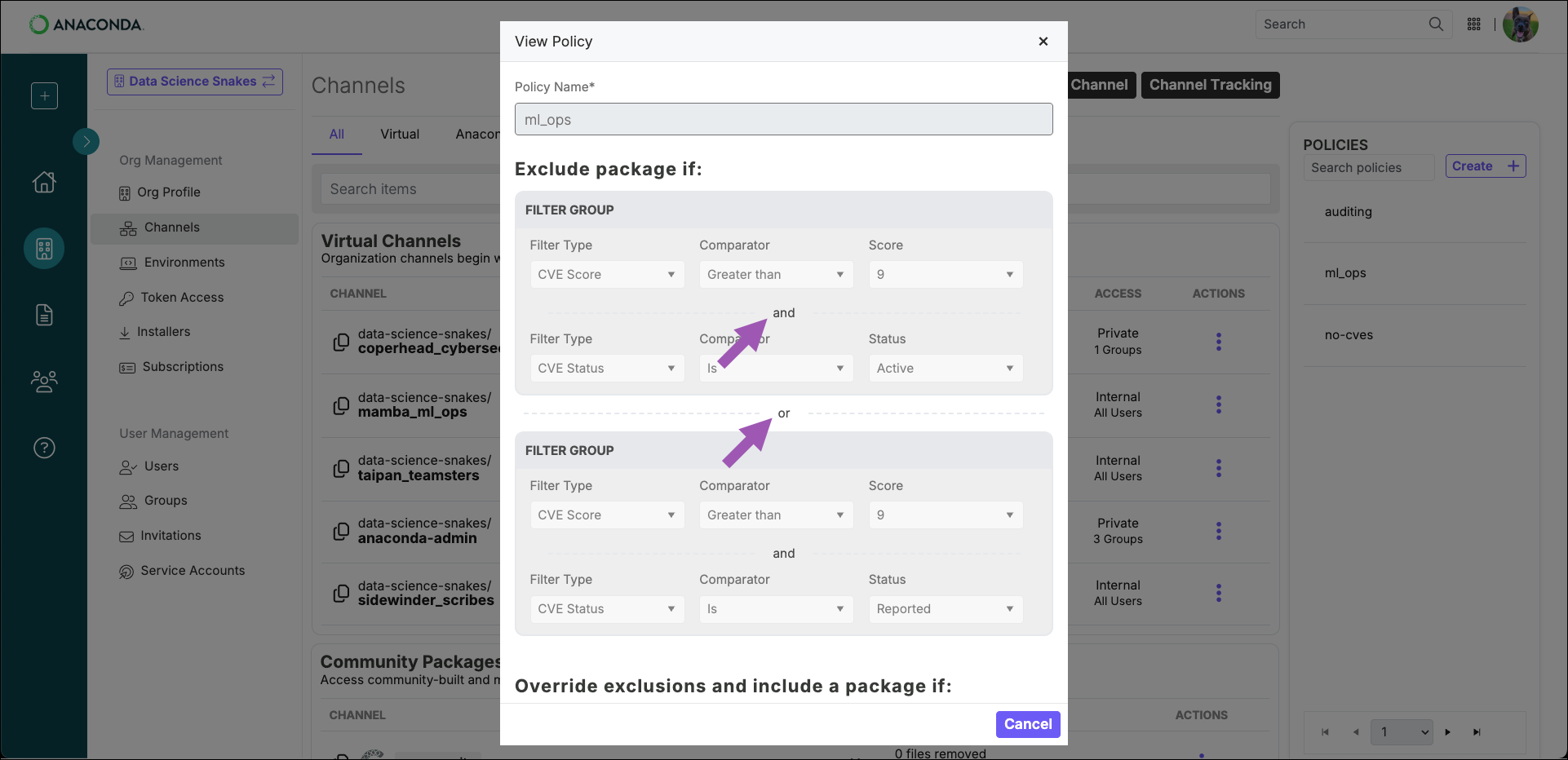
Task: Open the organization building icon in sidebar
Action: click(x=44, y=248)
